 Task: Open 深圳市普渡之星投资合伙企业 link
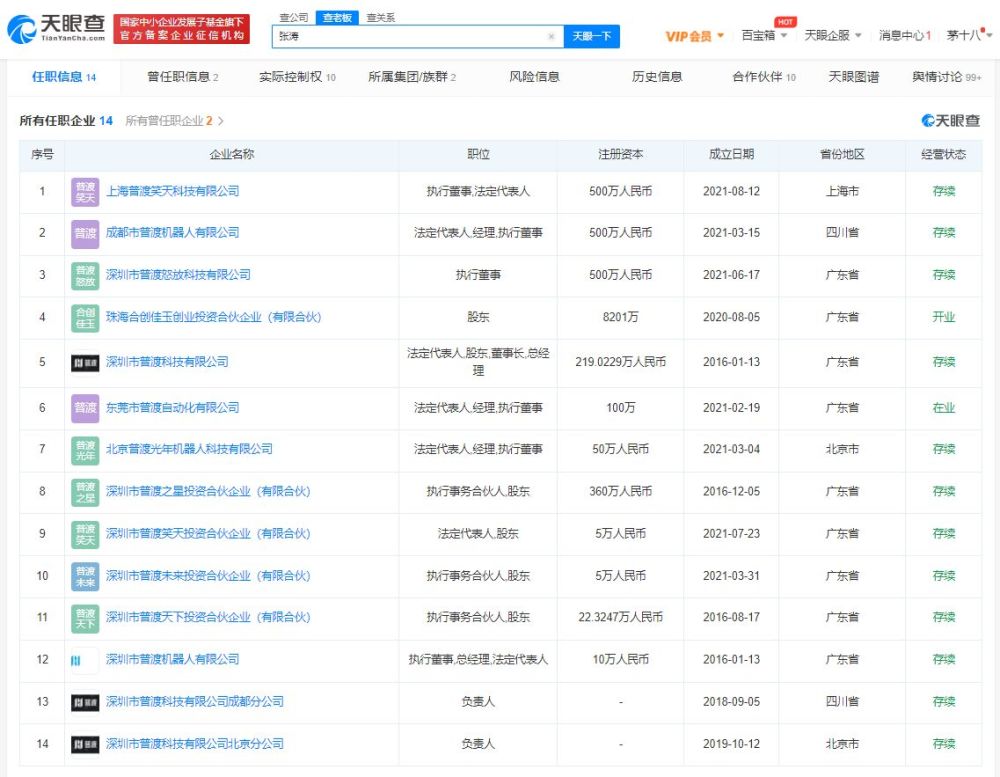[x=208, y=491]
